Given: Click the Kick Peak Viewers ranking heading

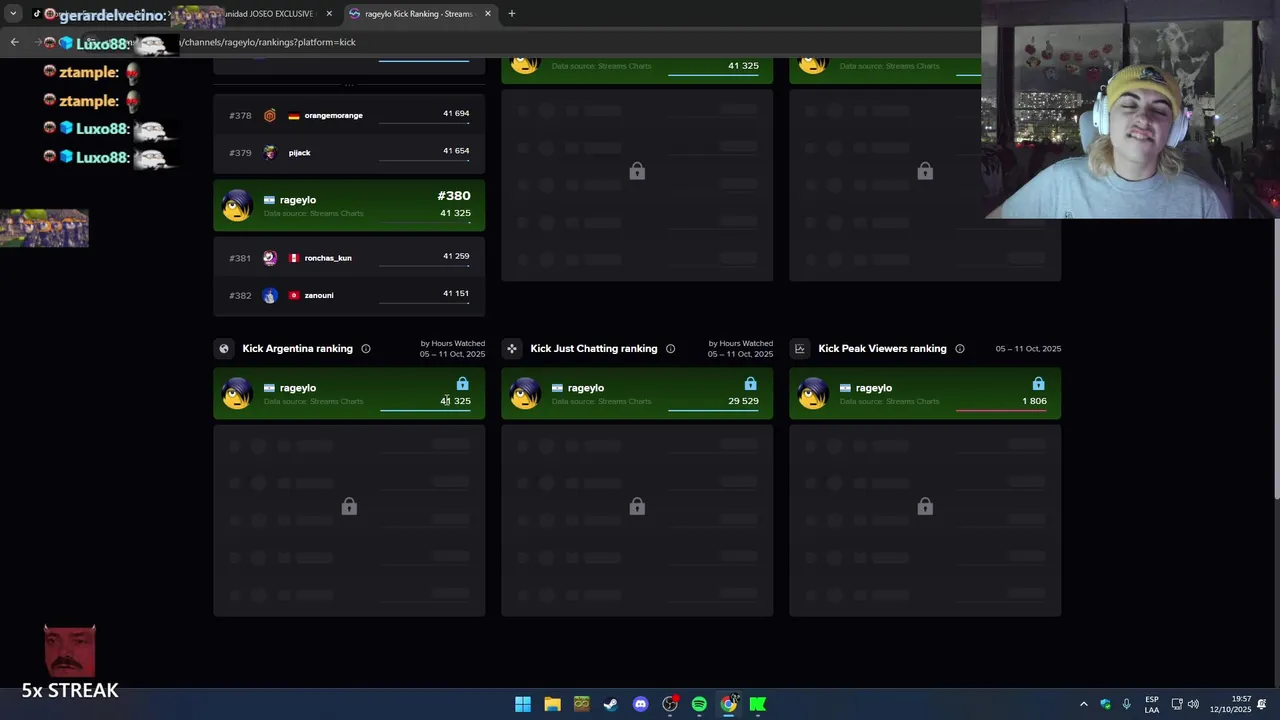Looking at the screenshot, I should tap(882, 348).
